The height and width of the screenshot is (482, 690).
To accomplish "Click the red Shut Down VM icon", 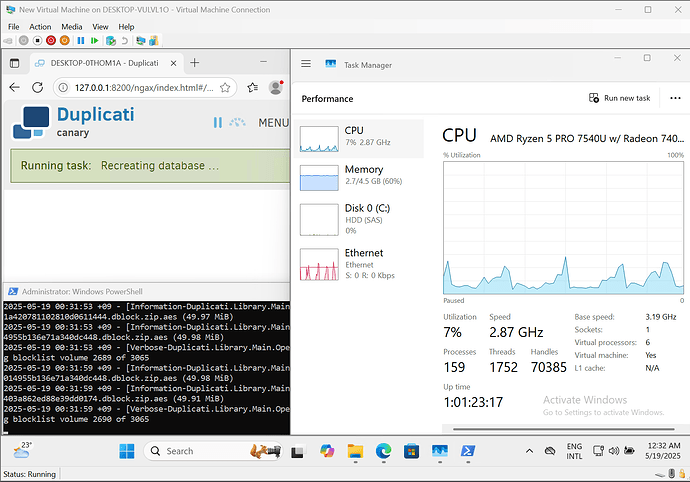I will [51, 40].
